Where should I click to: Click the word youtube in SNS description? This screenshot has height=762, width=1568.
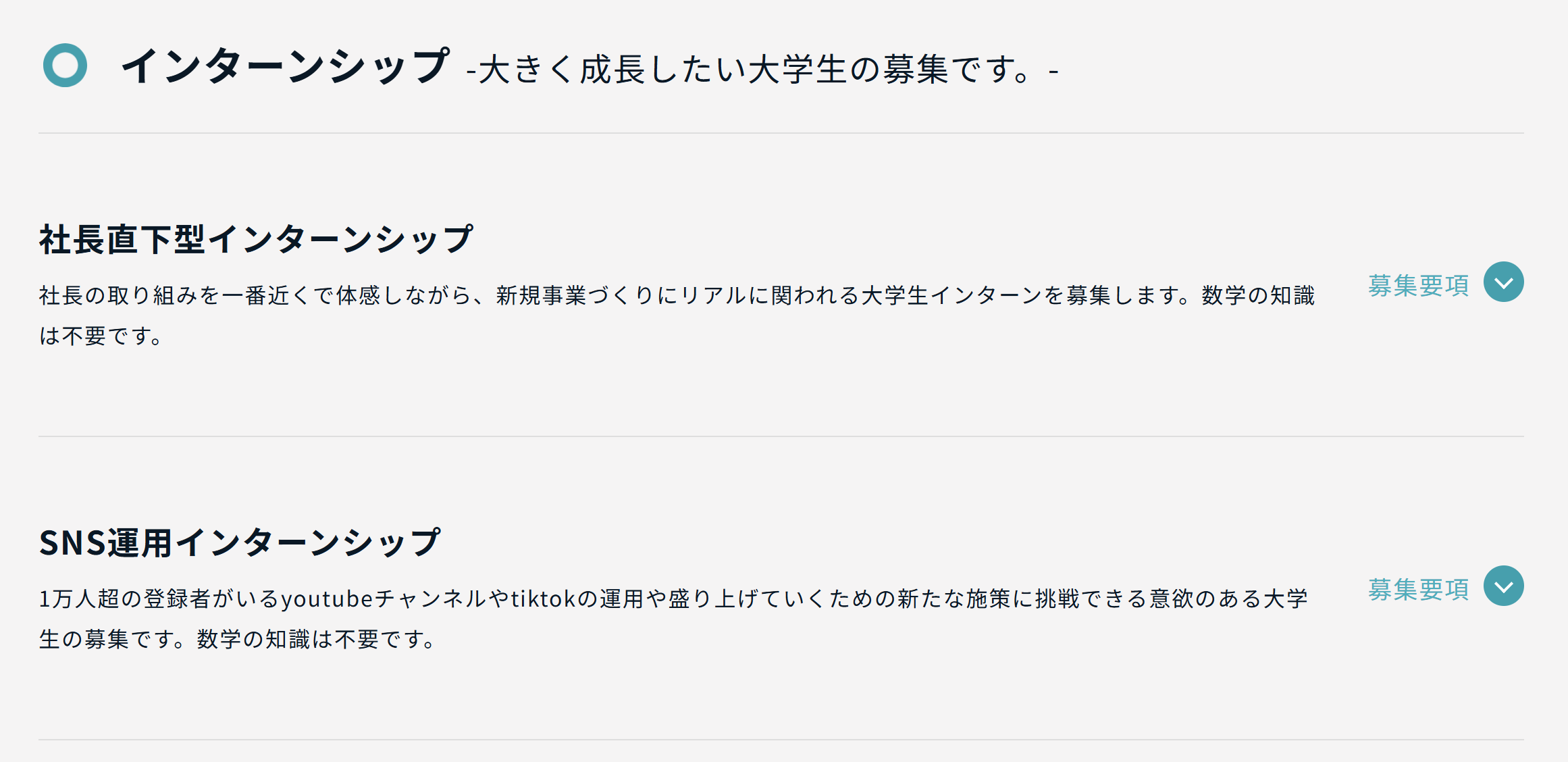[327, 599]
